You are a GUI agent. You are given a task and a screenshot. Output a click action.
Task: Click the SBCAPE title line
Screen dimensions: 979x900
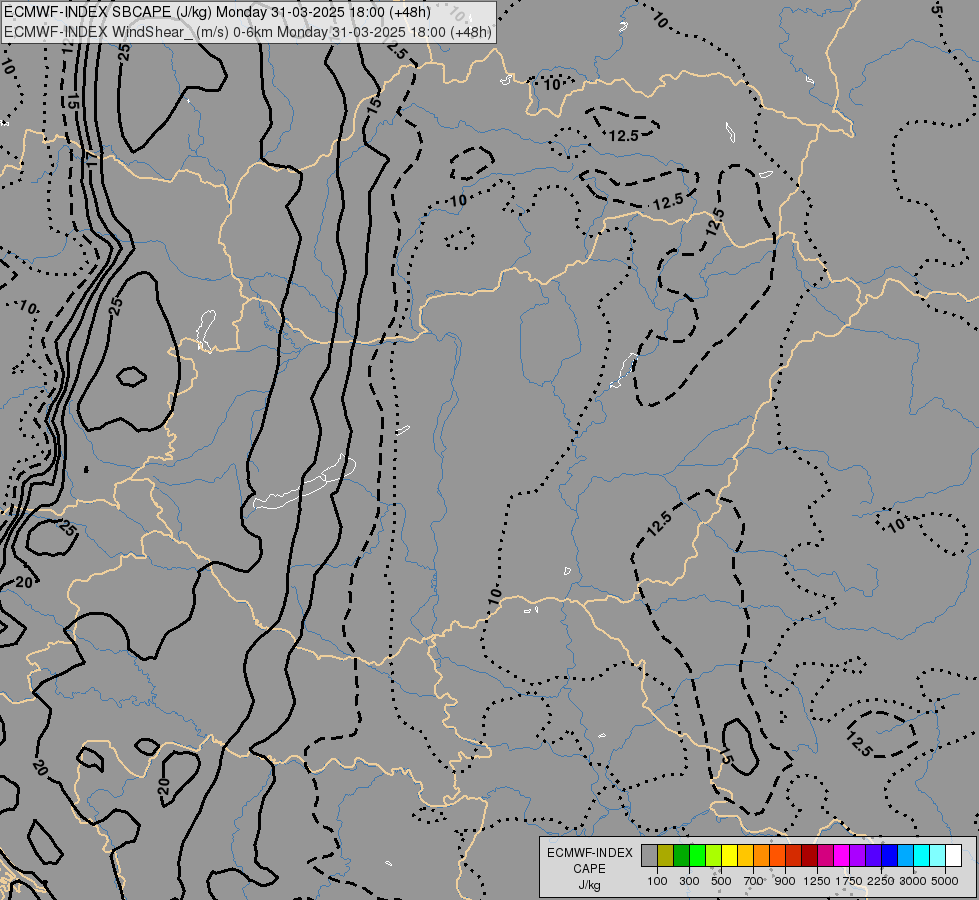[217, 12]
